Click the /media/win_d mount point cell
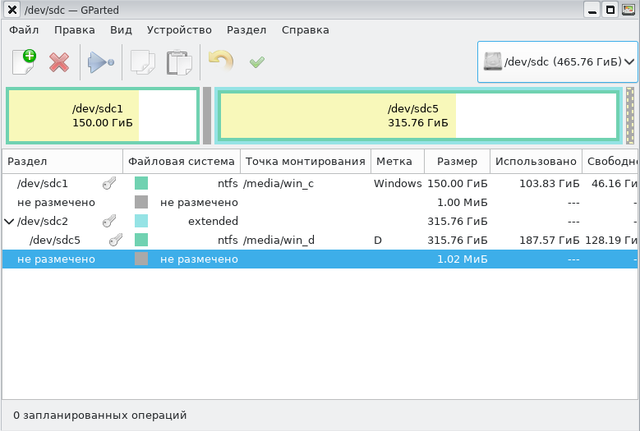This screenshot has width=640, height=431. click(x=279, y=240)
